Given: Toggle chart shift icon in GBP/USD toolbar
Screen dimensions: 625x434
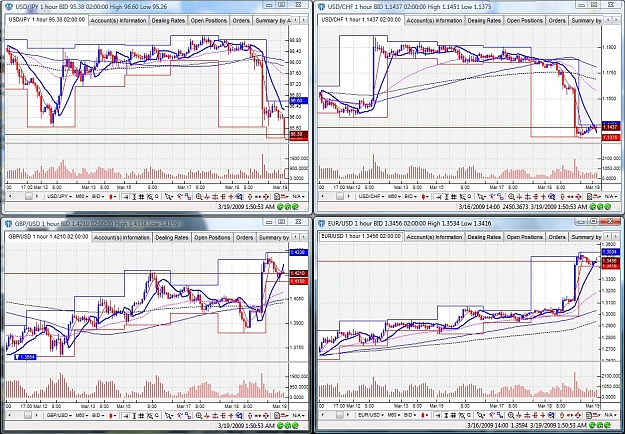Looking at the screenshot, I should click(x=126, y=415).
